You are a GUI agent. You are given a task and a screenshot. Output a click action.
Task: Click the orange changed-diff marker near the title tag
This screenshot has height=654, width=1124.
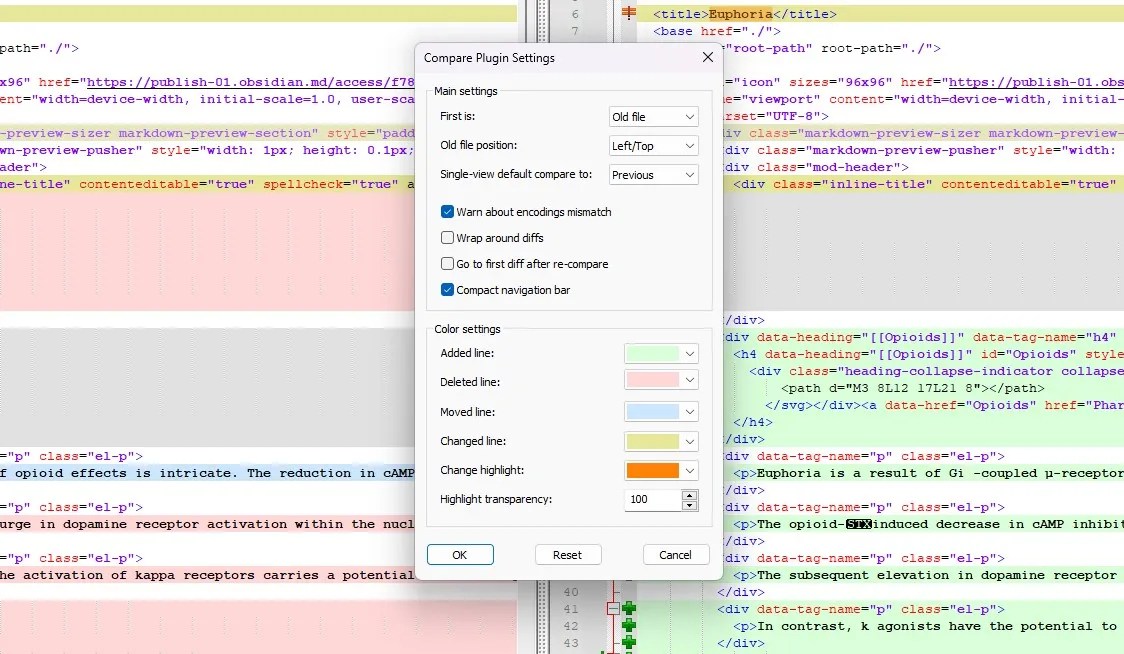tap(629, 13)
